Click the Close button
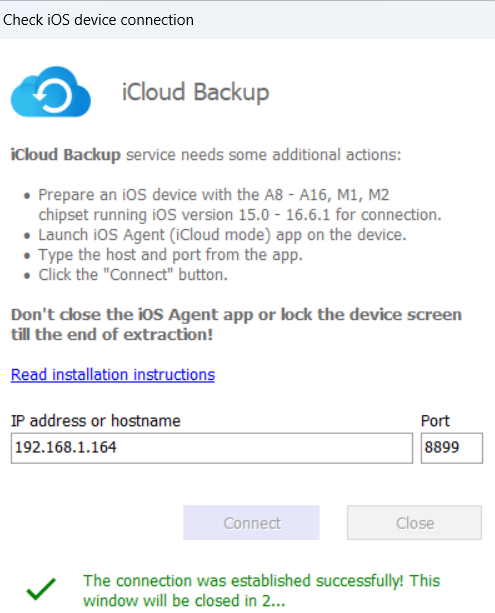Viewport: 495px width, 613px height. 414,523
